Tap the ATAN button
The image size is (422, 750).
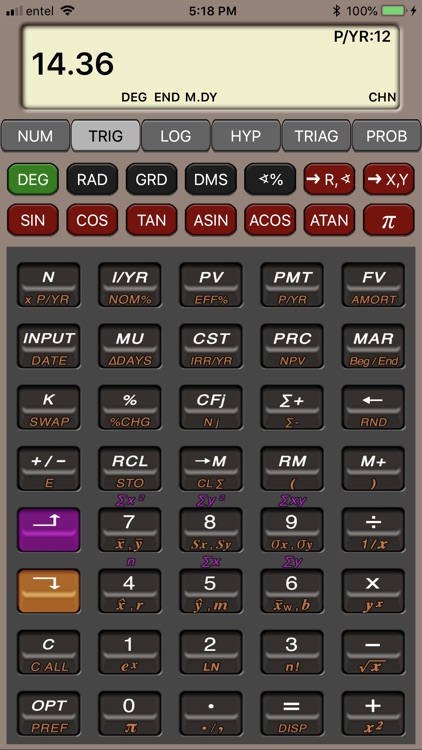tap(329, 220)
